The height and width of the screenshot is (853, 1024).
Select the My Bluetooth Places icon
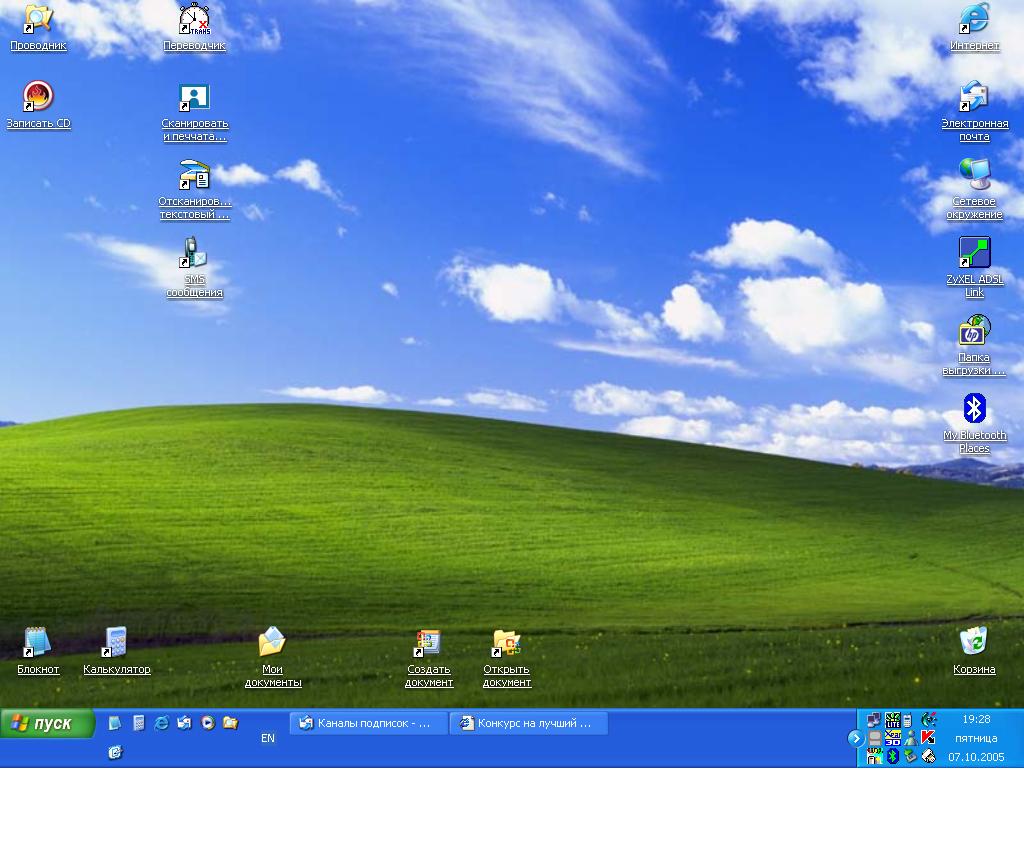tap(974, 424)
